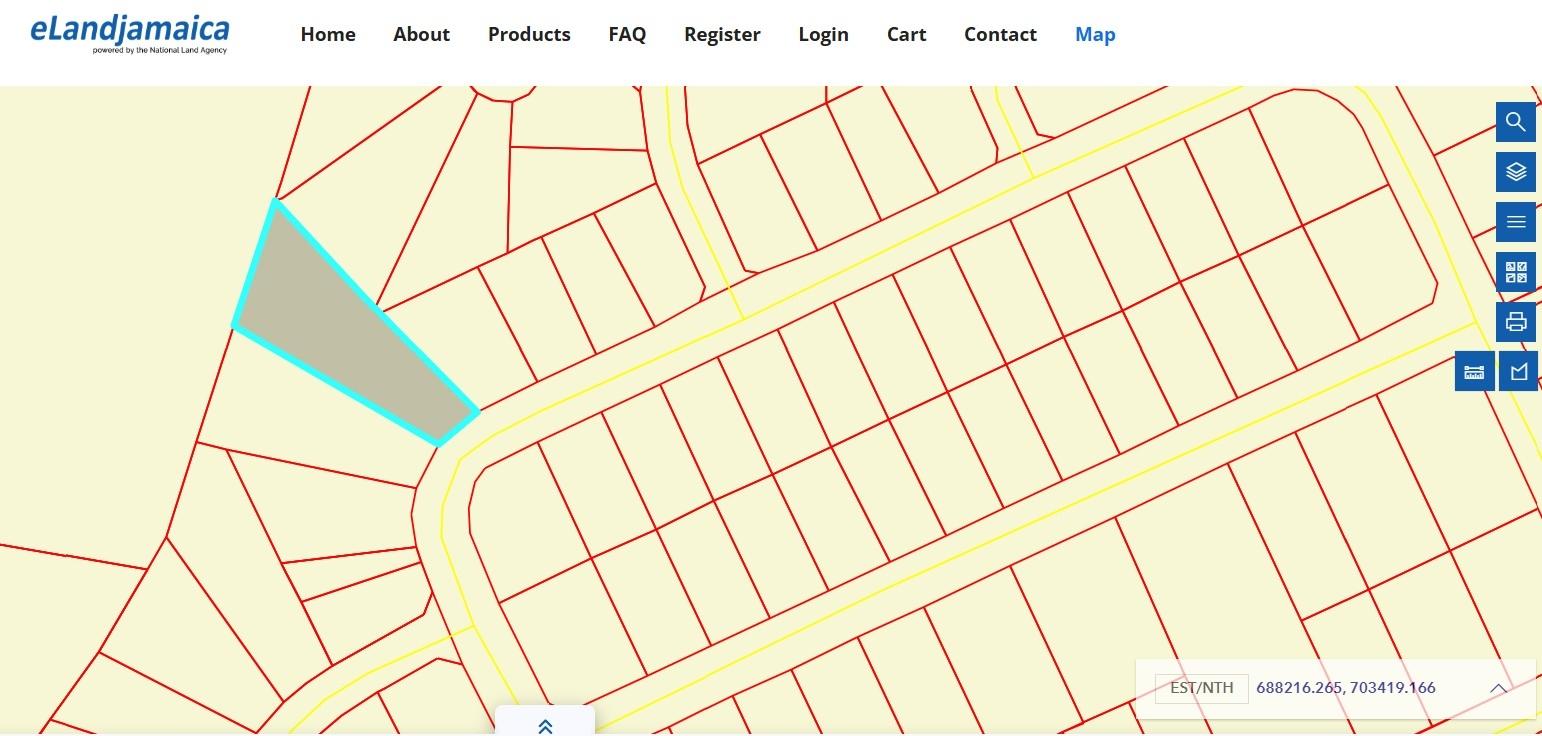
Task: Select the polygon draw tool icon
Action: tap(1519, 372)
